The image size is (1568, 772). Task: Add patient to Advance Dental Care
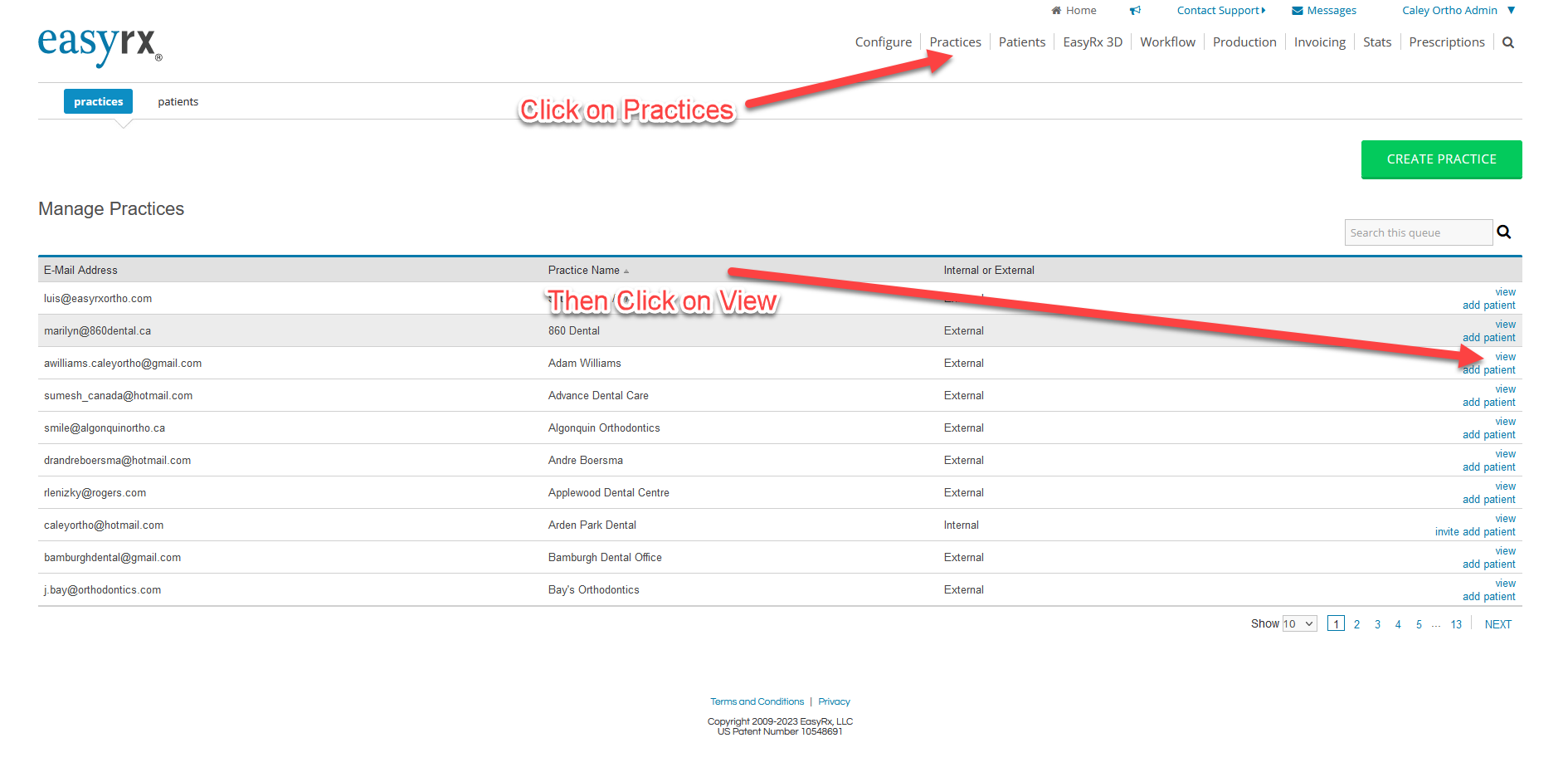(x=1488, y=403)
